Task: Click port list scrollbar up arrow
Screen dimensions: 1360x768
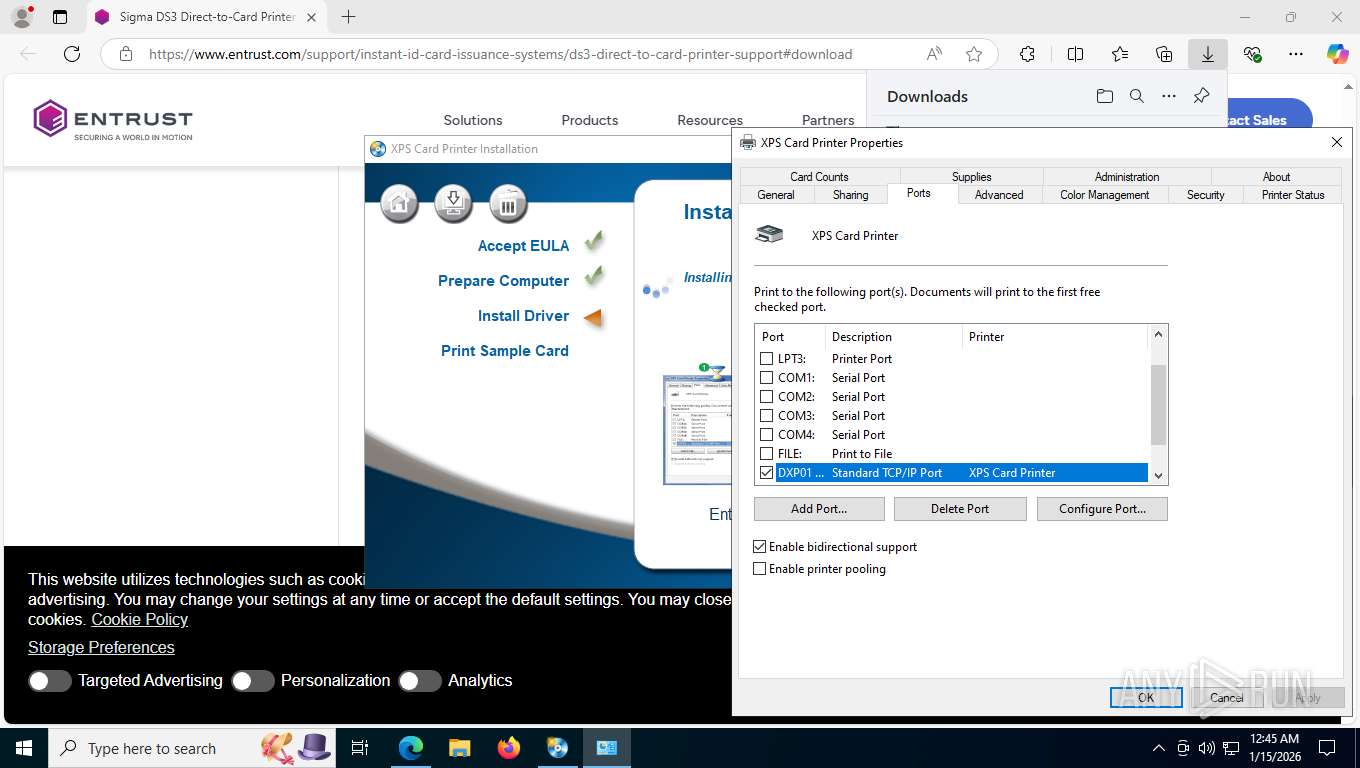Action: coord(1159,335)
